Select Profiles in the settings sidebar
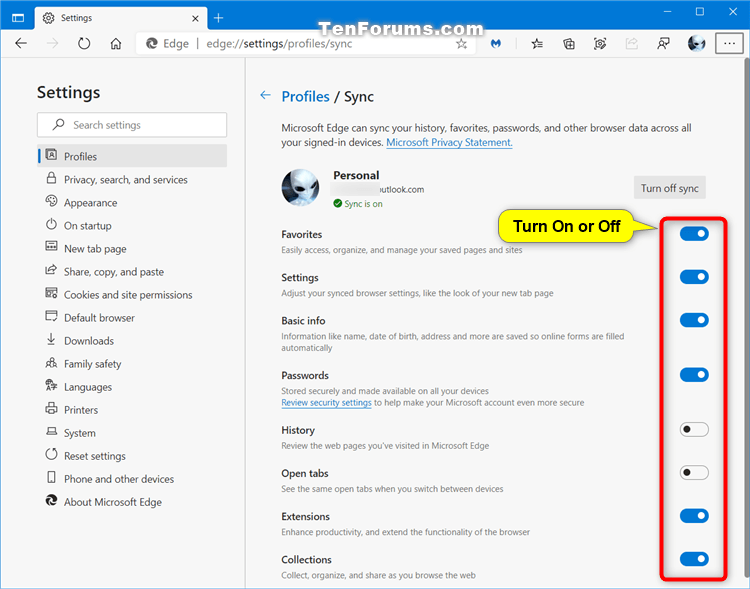 pyautogui.click(x=132, y=156)
